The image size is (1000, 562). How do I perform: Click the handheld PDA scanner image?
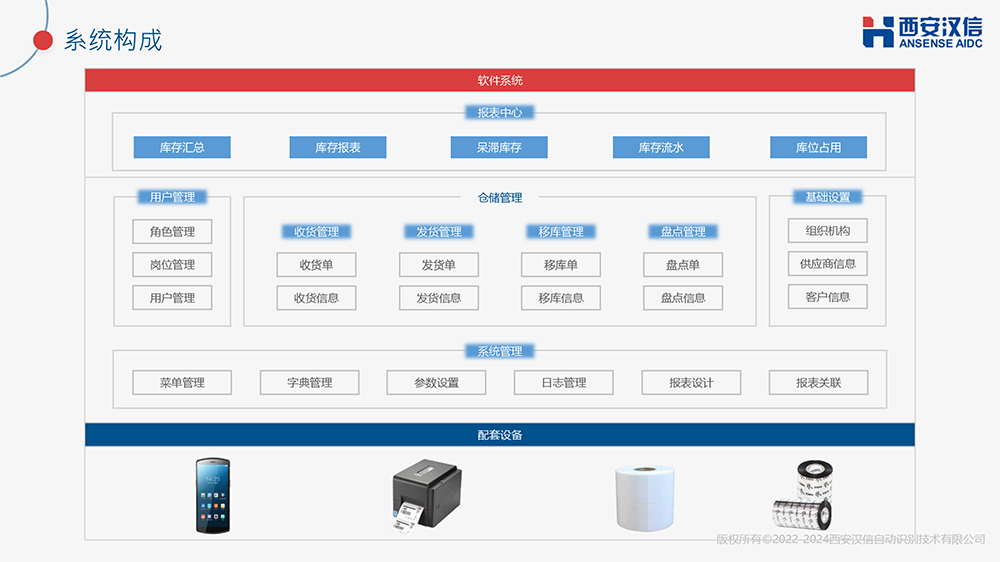pyautogui.click(x=211, y=495)
